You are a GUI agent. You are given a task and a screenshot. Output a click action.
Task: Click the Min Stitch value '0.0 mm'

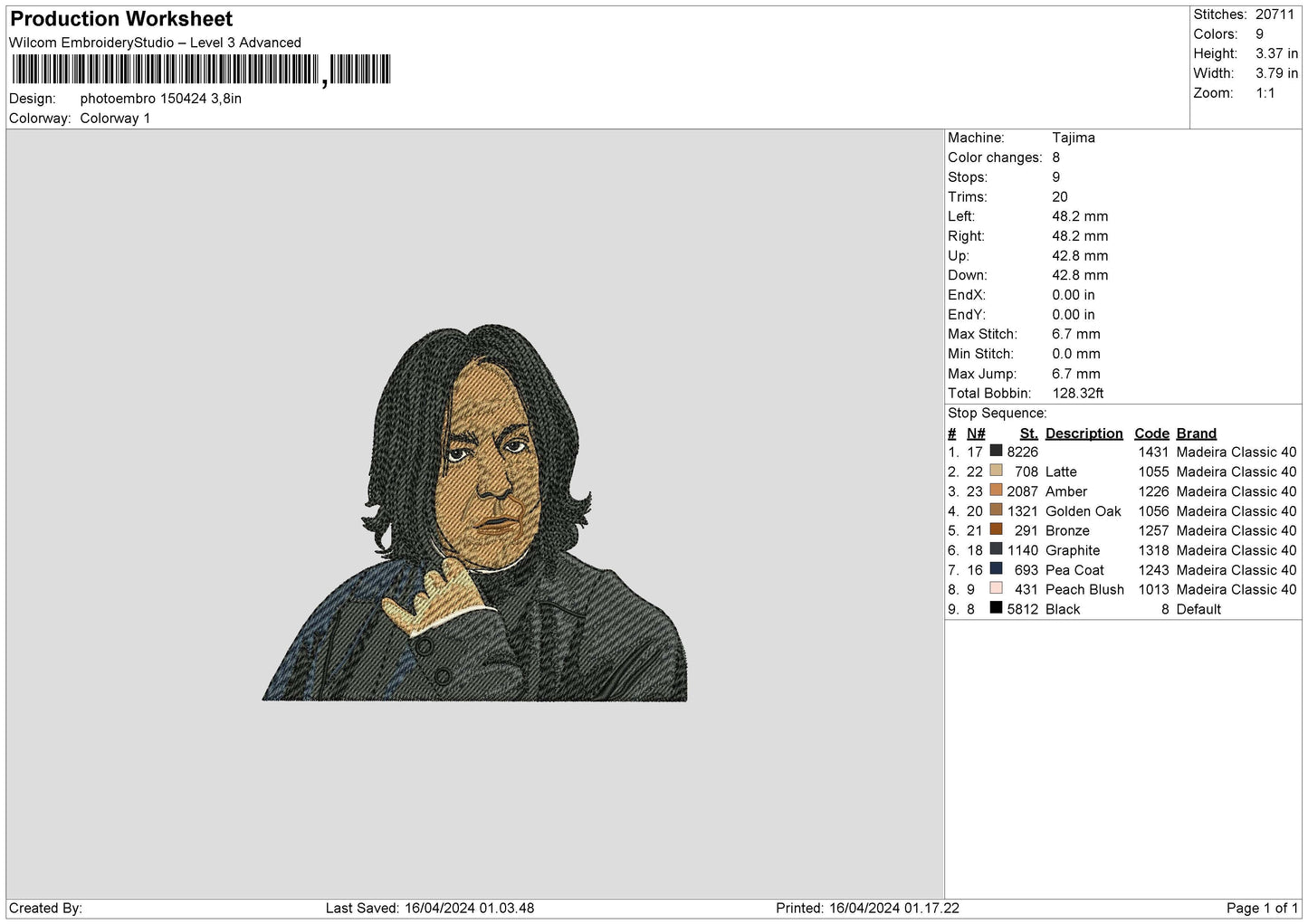tap(1076, 354)
